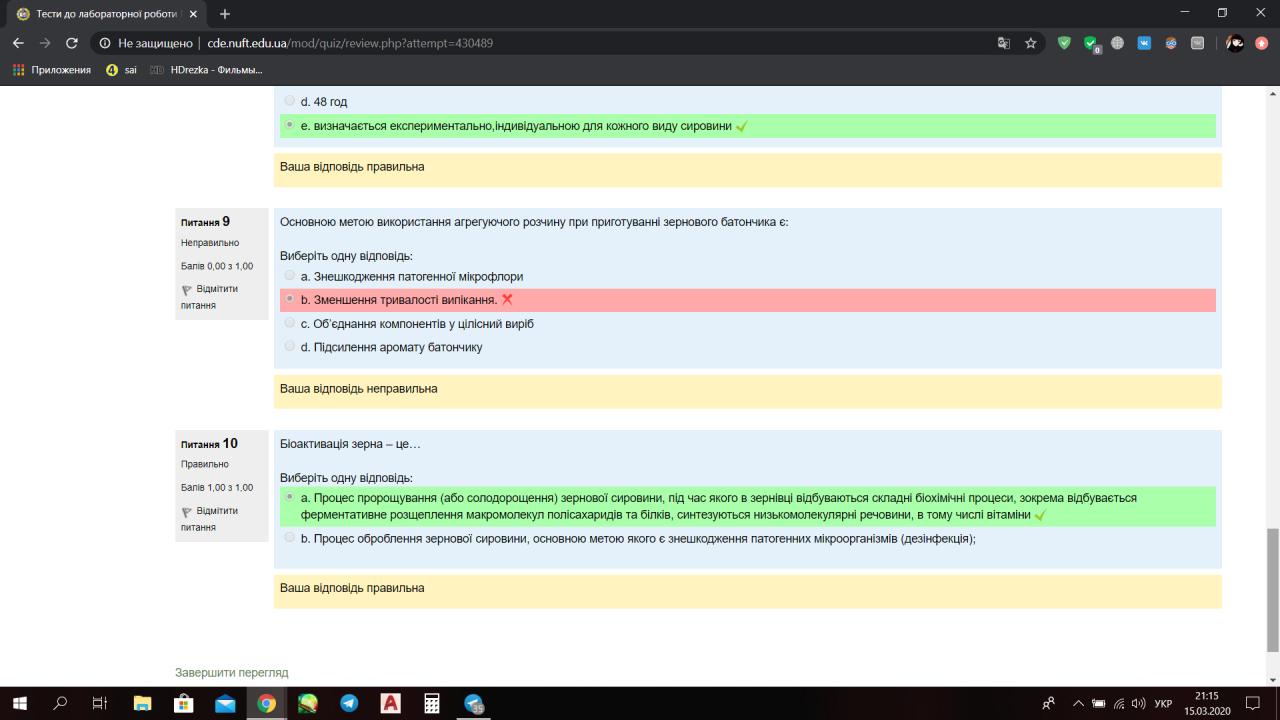Open a new browser tab

point(225,14)
